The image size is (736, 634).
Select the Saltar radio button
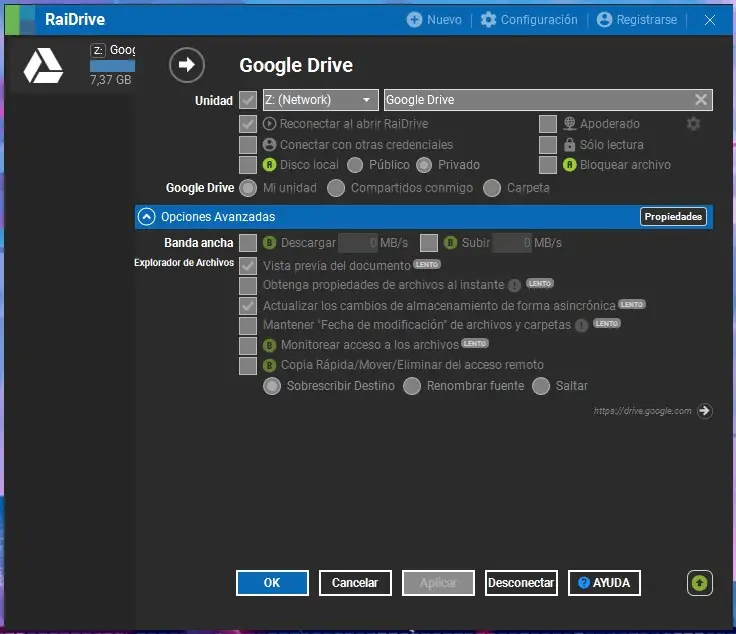(x=541, y=386)
